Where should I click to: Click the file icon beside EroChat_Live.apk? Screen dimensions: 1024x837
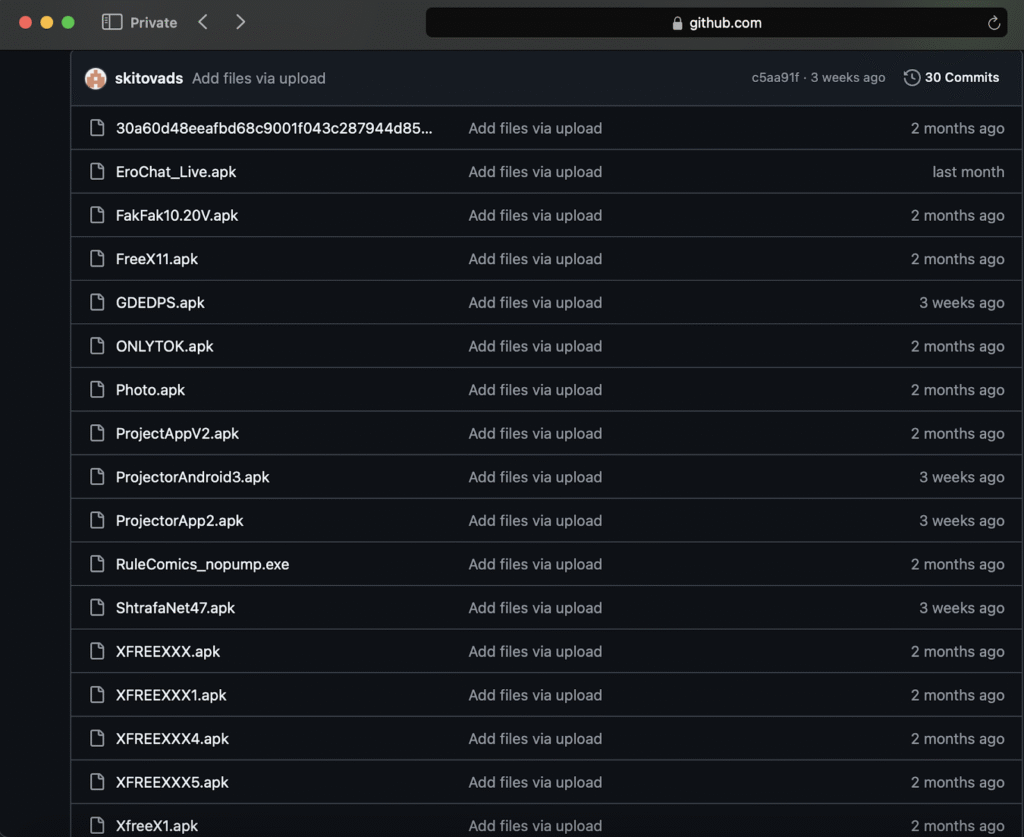(97, 172)
